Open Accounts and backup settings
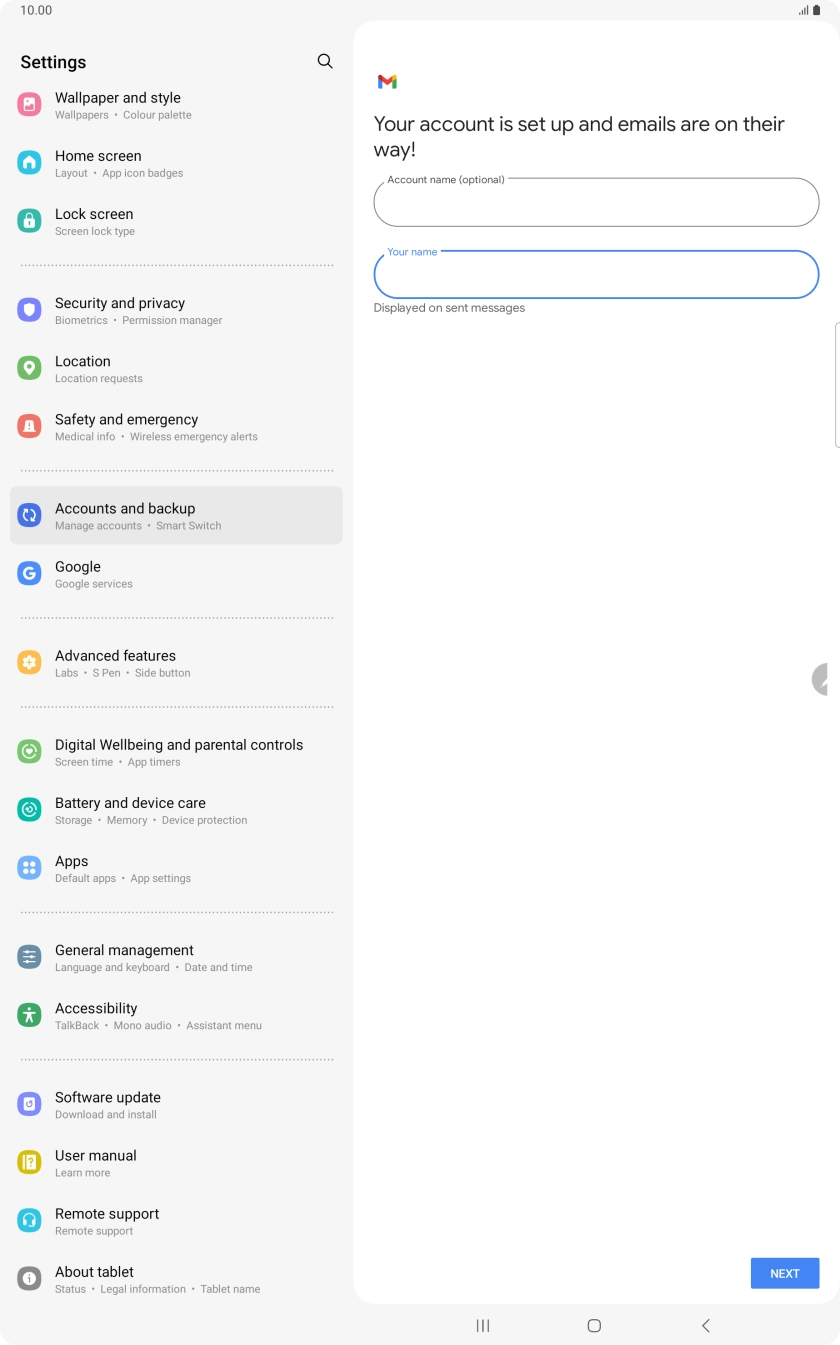This screenshot has height=1345, width=840. click(176, 515)
